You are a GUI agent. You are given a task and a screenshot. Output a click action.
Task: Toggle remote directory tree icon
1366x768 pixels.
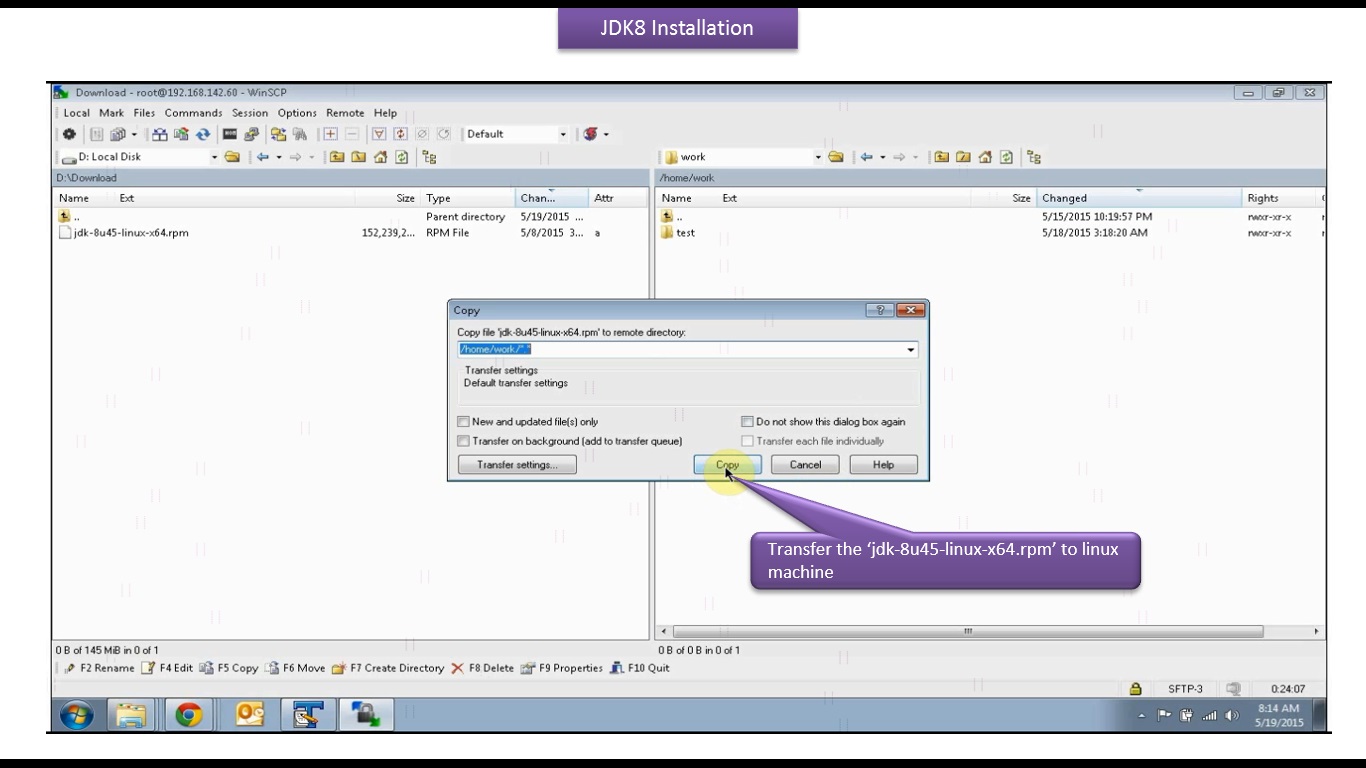1034,157
